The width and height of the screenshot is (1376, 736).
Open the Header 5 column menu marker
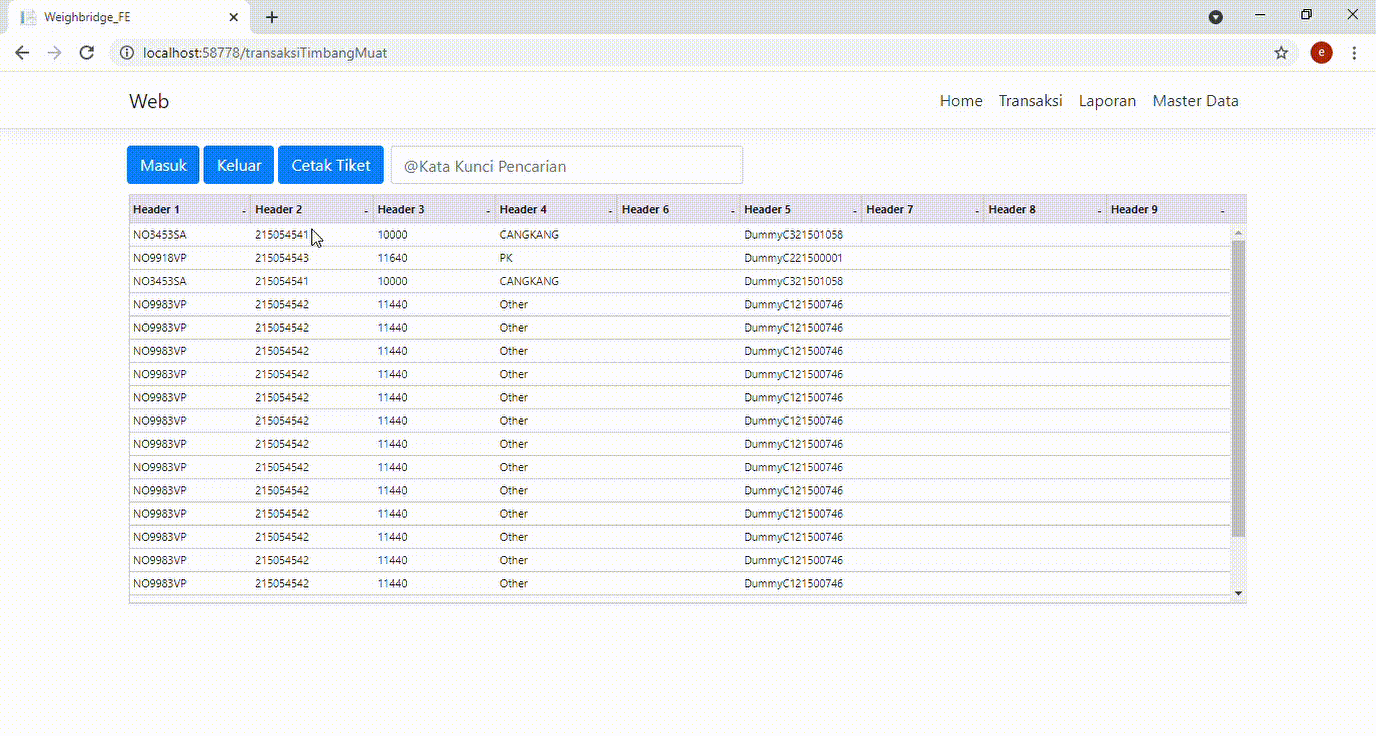tap(855, 211)
